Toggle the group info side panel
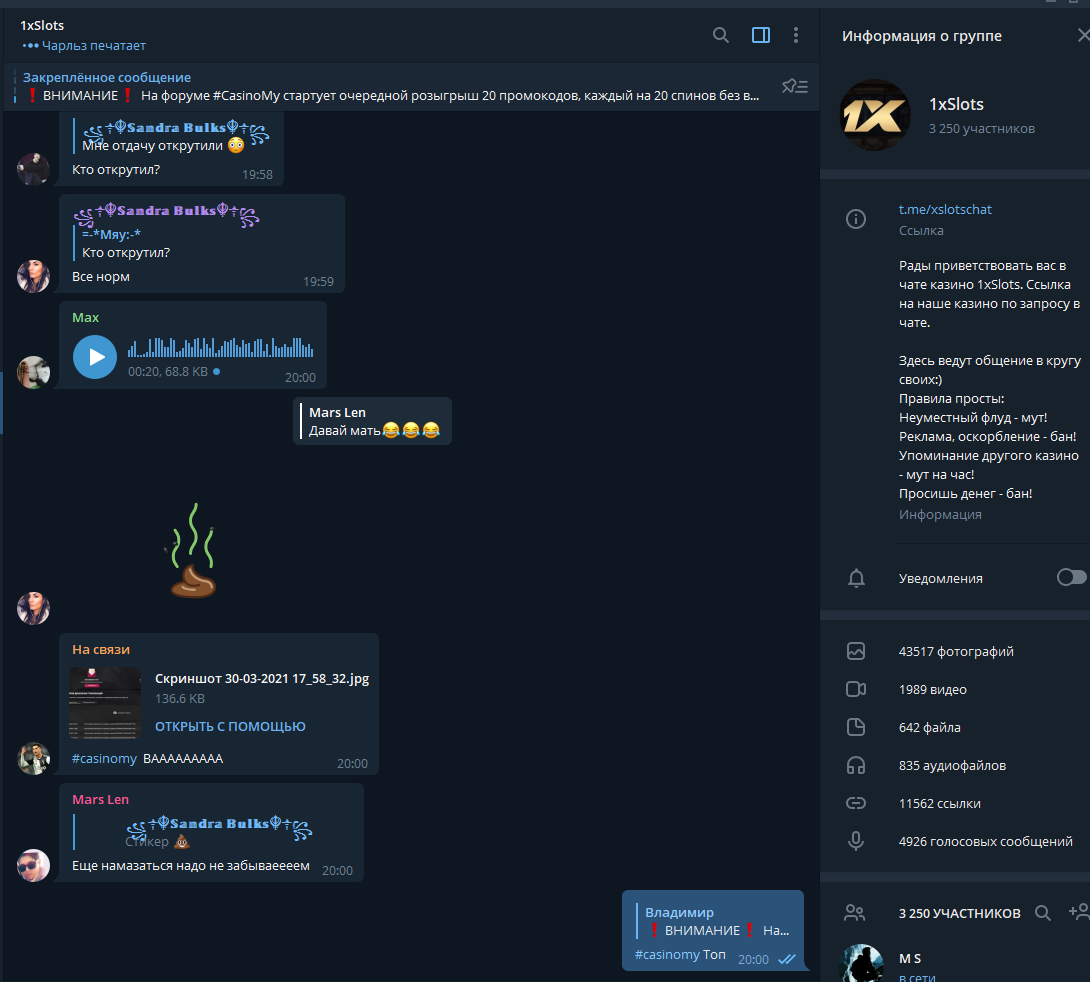Viewport: 1090px width, 982px height. (760, 35)
